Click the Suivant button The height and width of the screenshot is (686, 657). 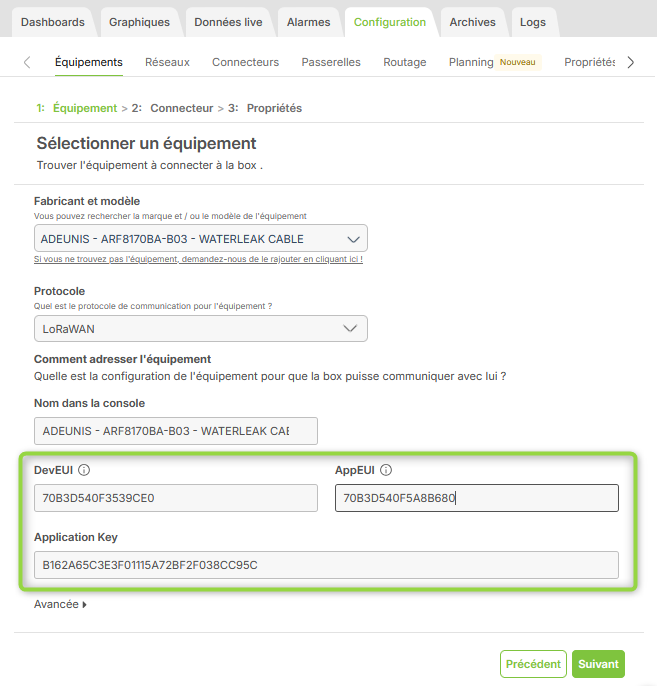coord(598,664)
